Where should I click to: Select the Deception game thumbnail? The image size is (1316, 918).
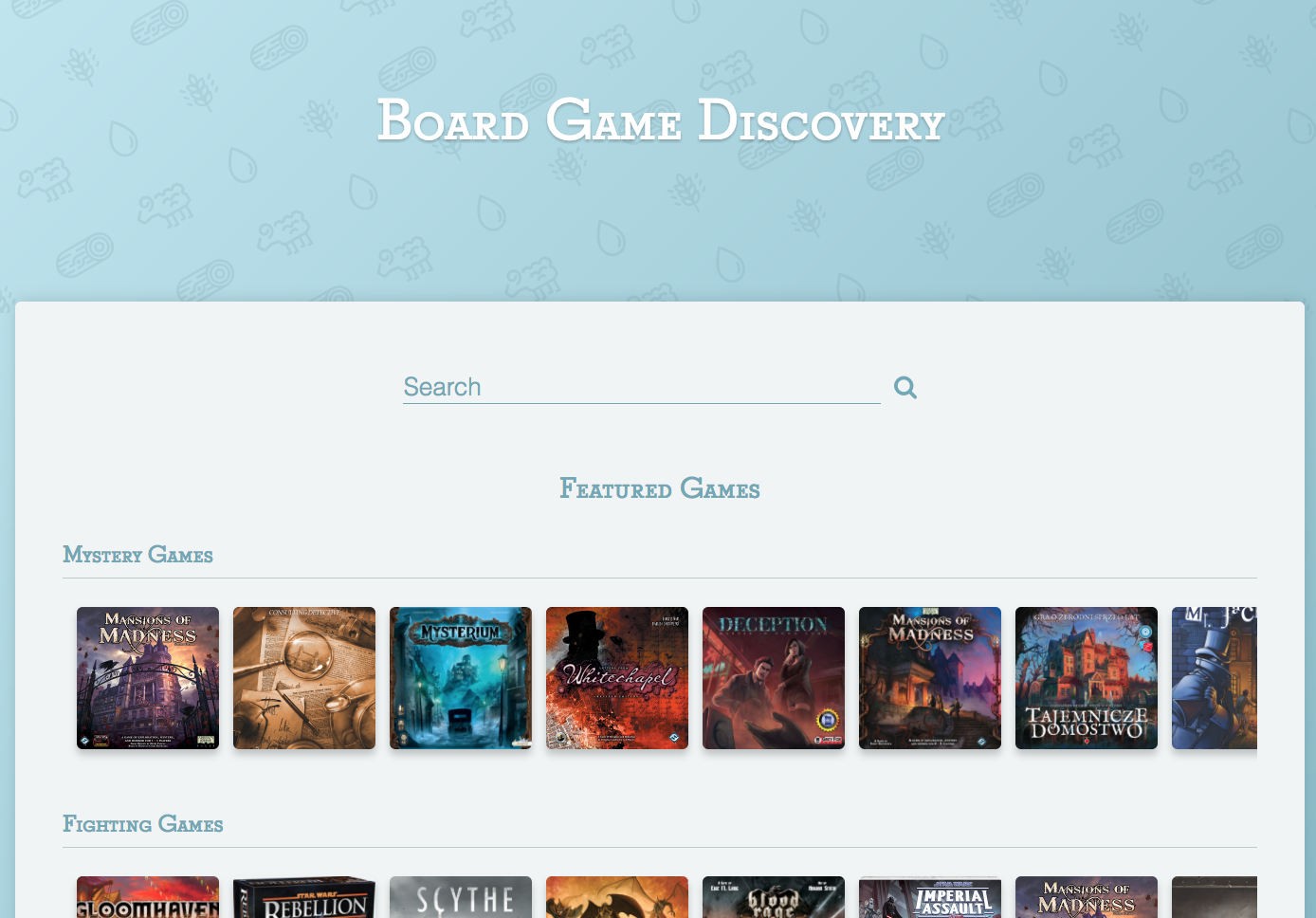(x=773, y=677)
